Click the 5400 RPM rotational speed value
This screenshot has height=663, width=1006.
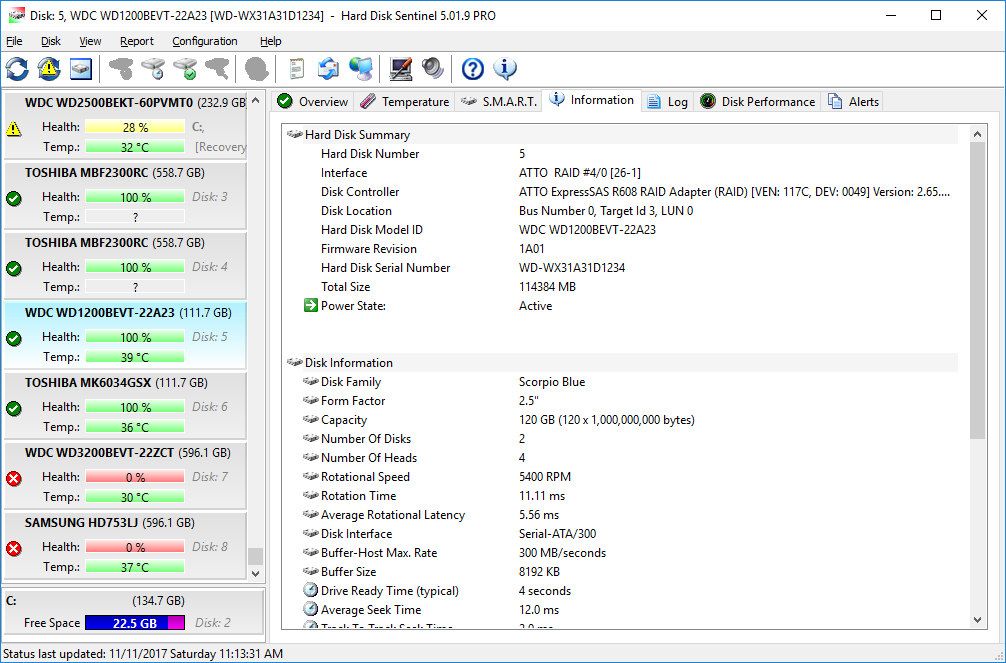(x=545, y=477)
